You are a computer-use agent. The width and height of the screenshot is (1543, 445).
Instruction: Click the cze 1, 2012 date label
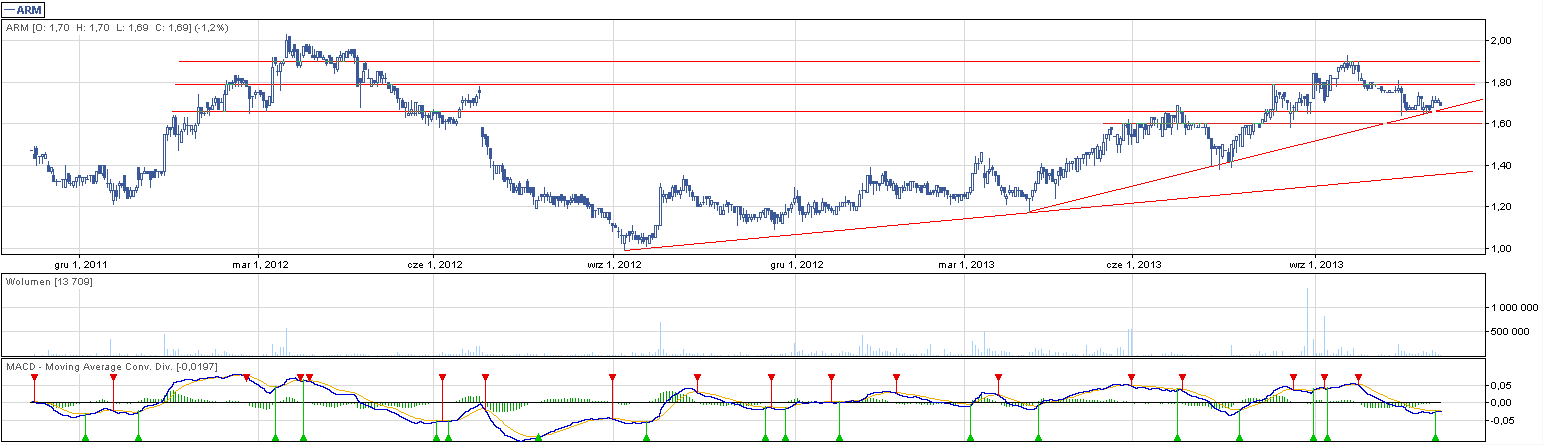click(435, 265)
